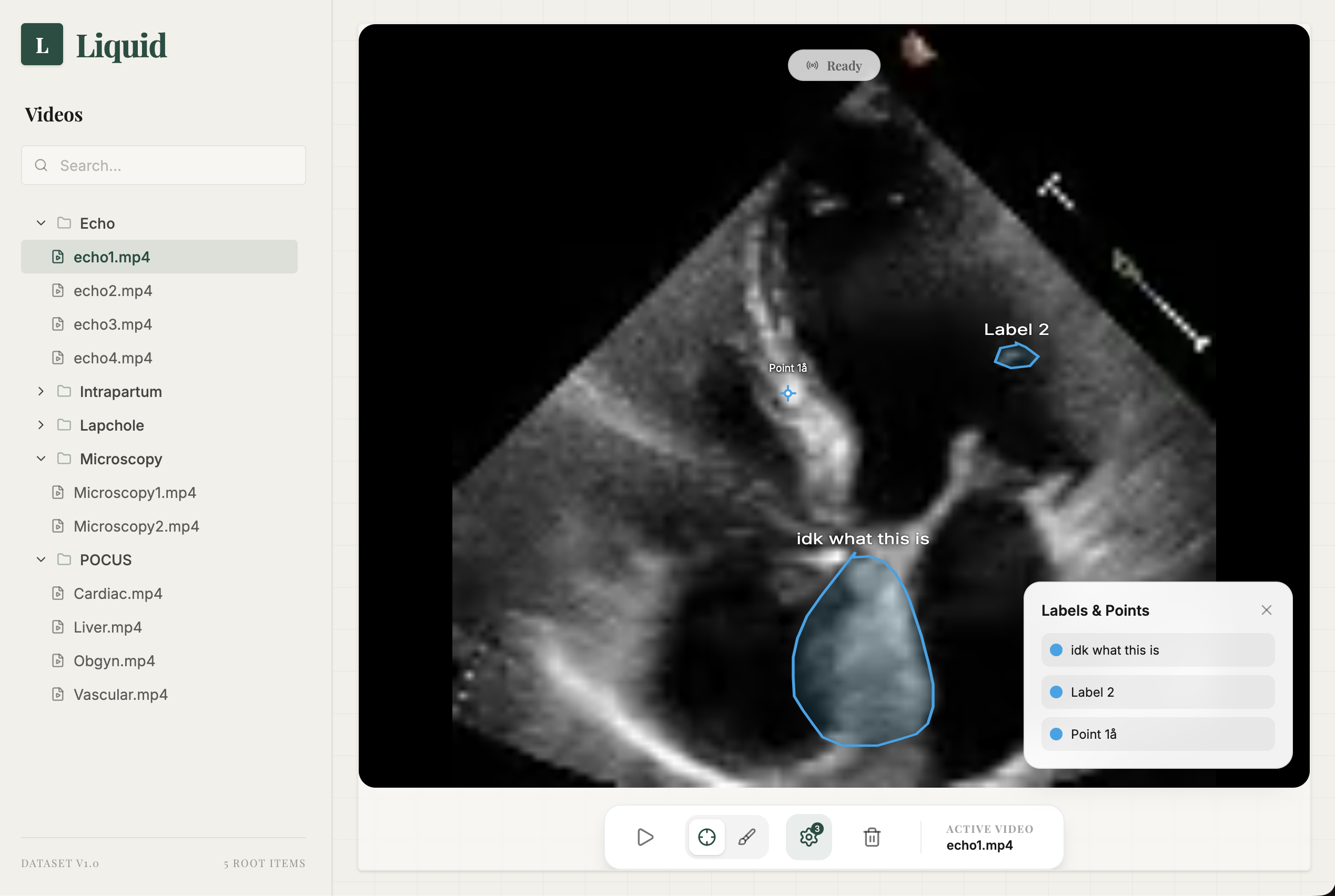
Task: Expand the Lapchole folder
Action: [41, 425]
